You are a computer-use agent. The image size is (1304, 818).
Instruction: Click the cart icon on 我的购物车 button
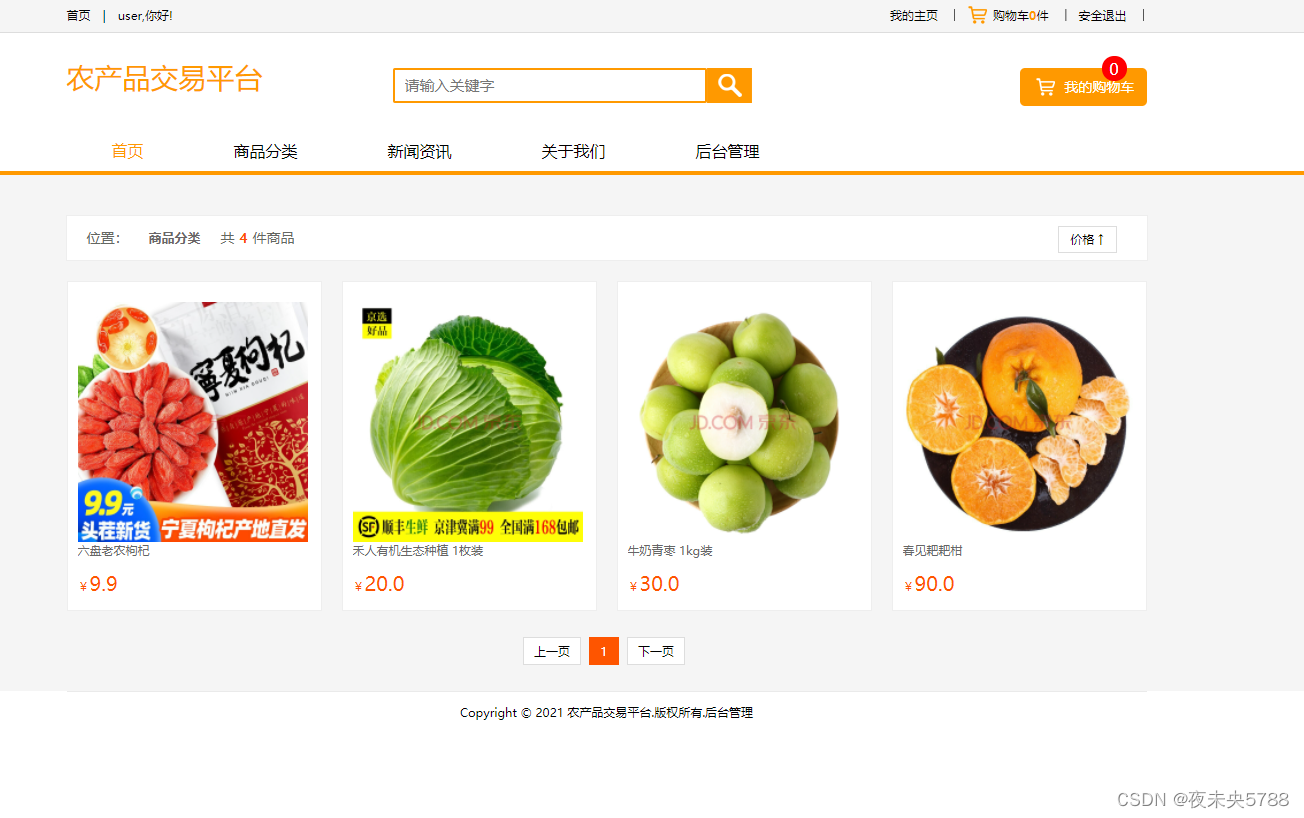[1045, 87]
